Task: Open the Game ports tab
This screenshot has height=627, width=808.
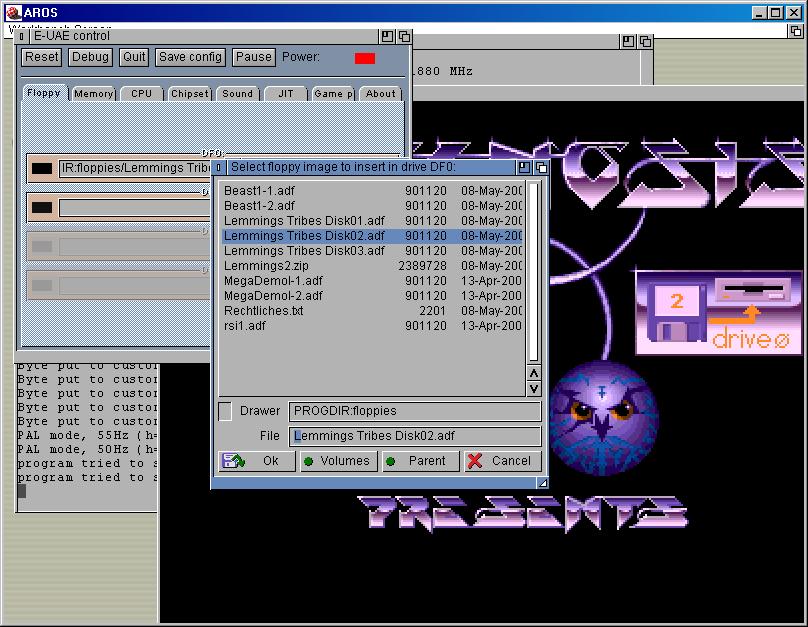Action: click(333, 94)
